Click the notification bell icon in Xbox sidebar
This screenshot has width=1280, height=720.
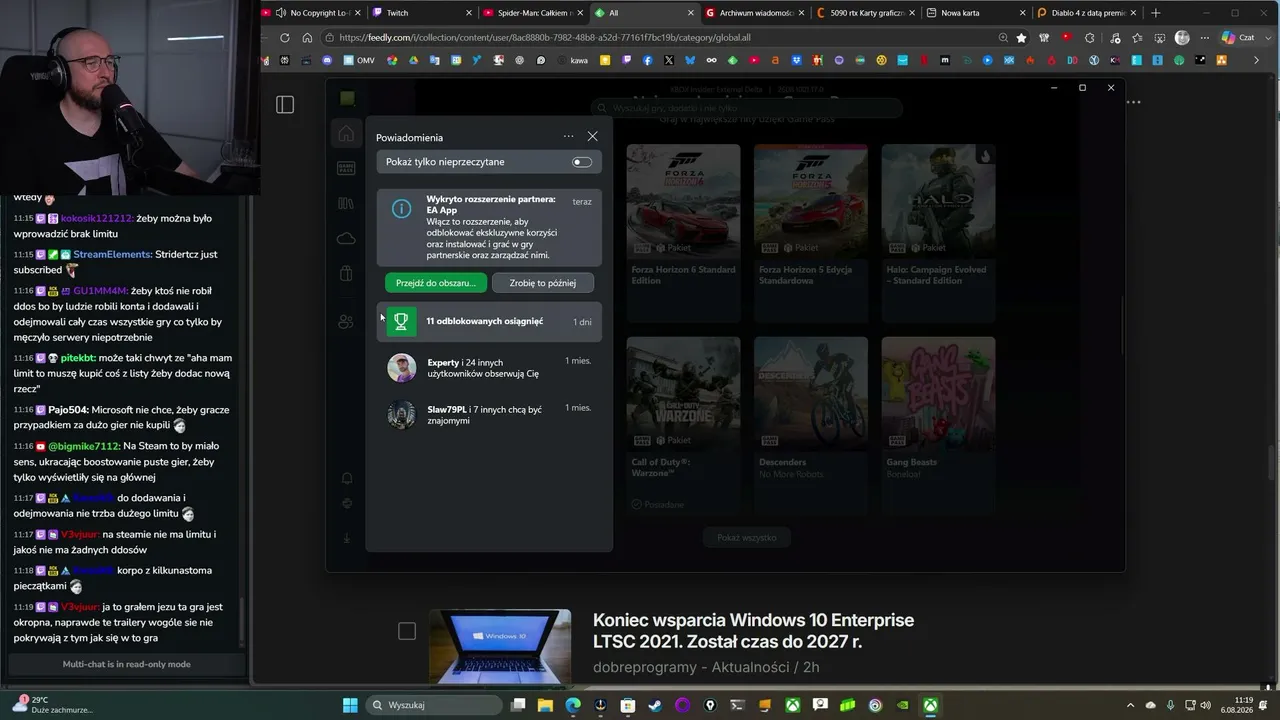click(347, 478)
